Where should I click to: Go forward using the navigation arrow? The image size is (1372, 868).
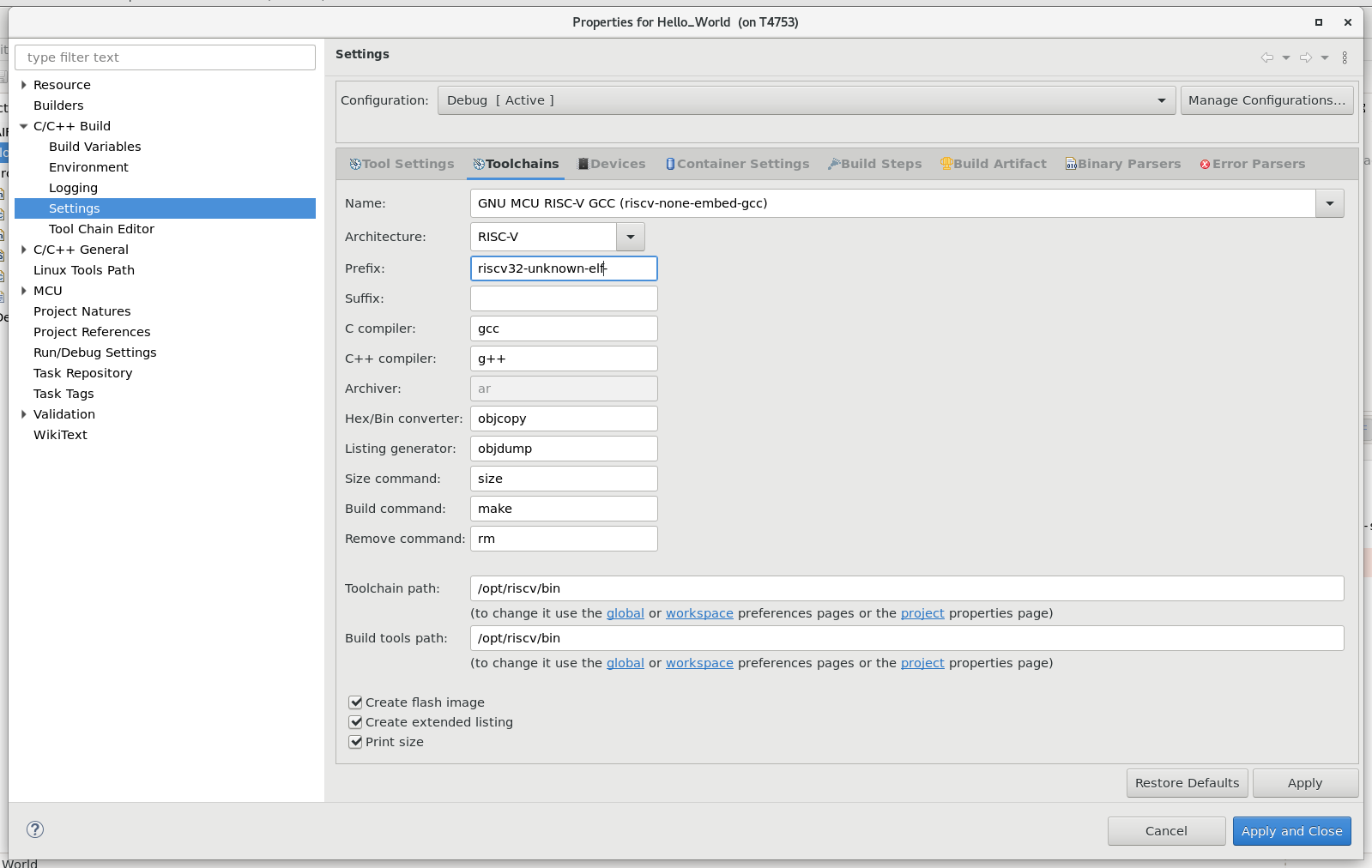[1306, 57]
